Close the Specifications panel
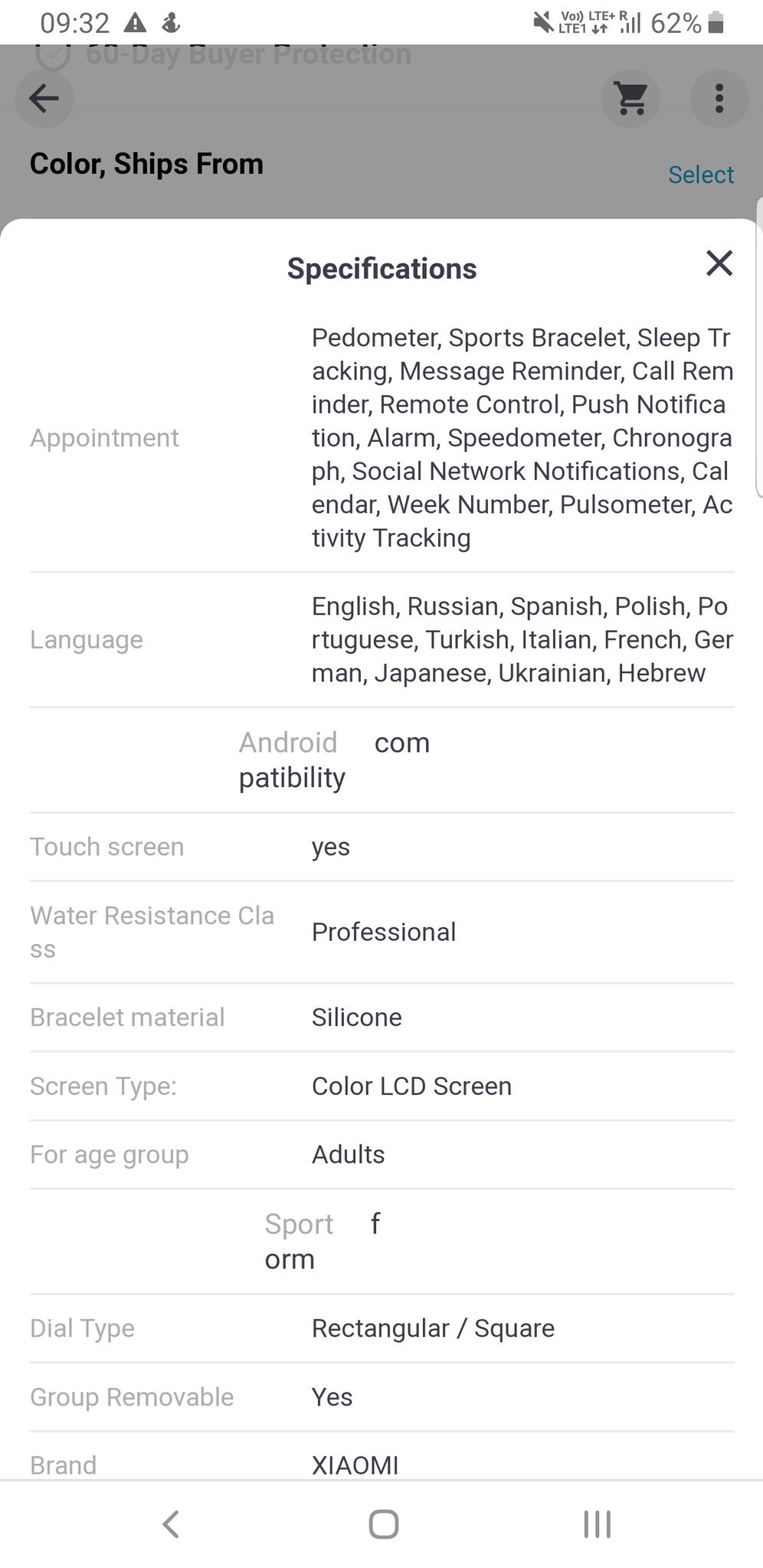Viewport: 763px width, 1568px height. click(x=719, y=263)
